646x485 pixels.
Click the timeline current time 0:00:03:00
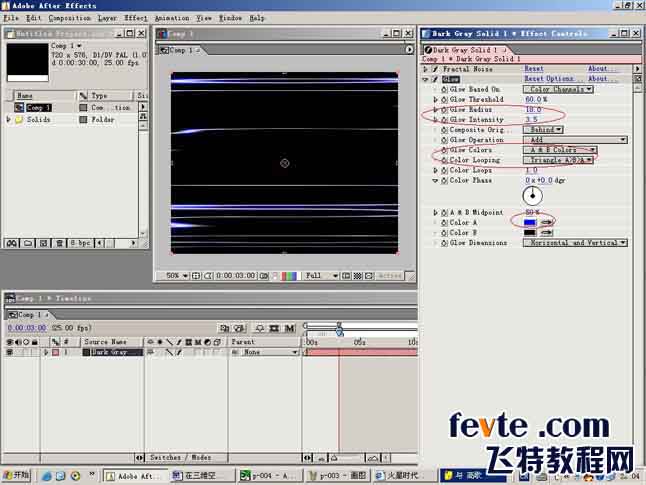27,328
